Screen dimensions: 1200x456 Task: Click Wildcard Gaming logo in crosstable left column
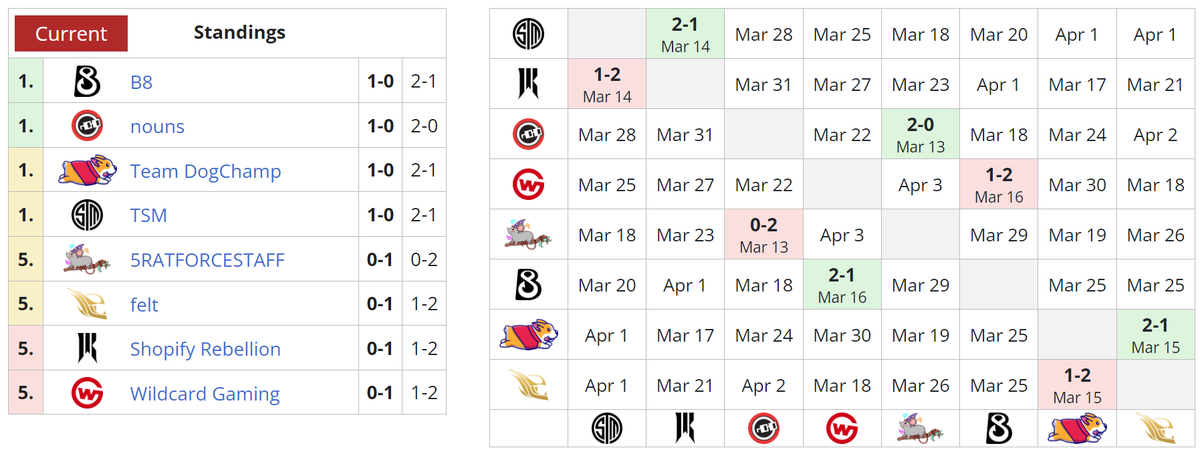(x=528, y=185)
